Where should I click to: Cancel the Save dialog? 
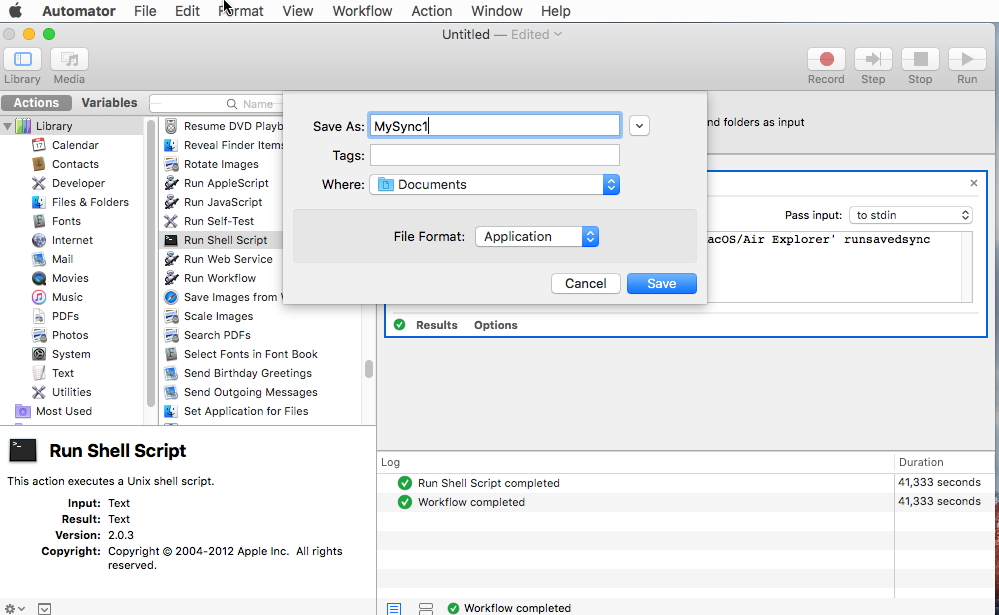[586, 284]
